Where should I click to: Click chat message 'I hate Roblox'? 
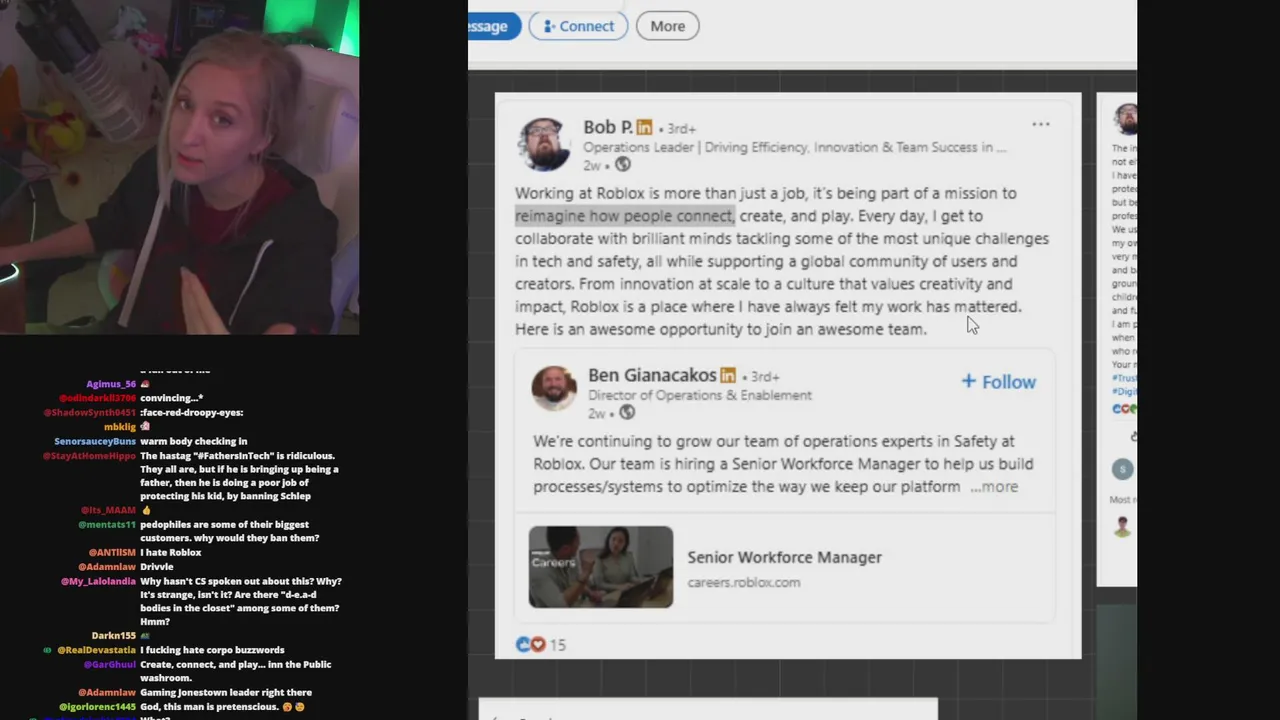pos(171,553)
